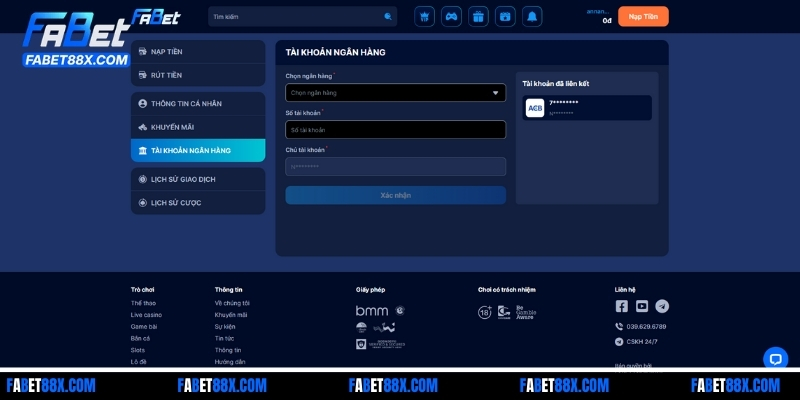
Task: Open the Tin tức footer link
Action: [x=224, y=338]
